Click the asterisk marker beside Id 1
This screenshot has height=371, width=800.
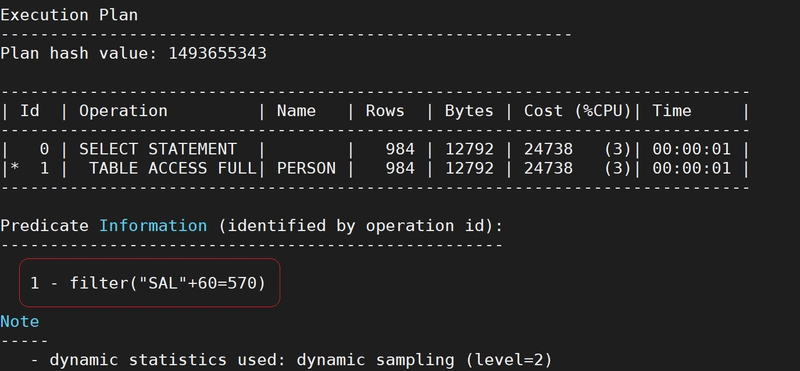pyautogui.click(x=14, y=167)
